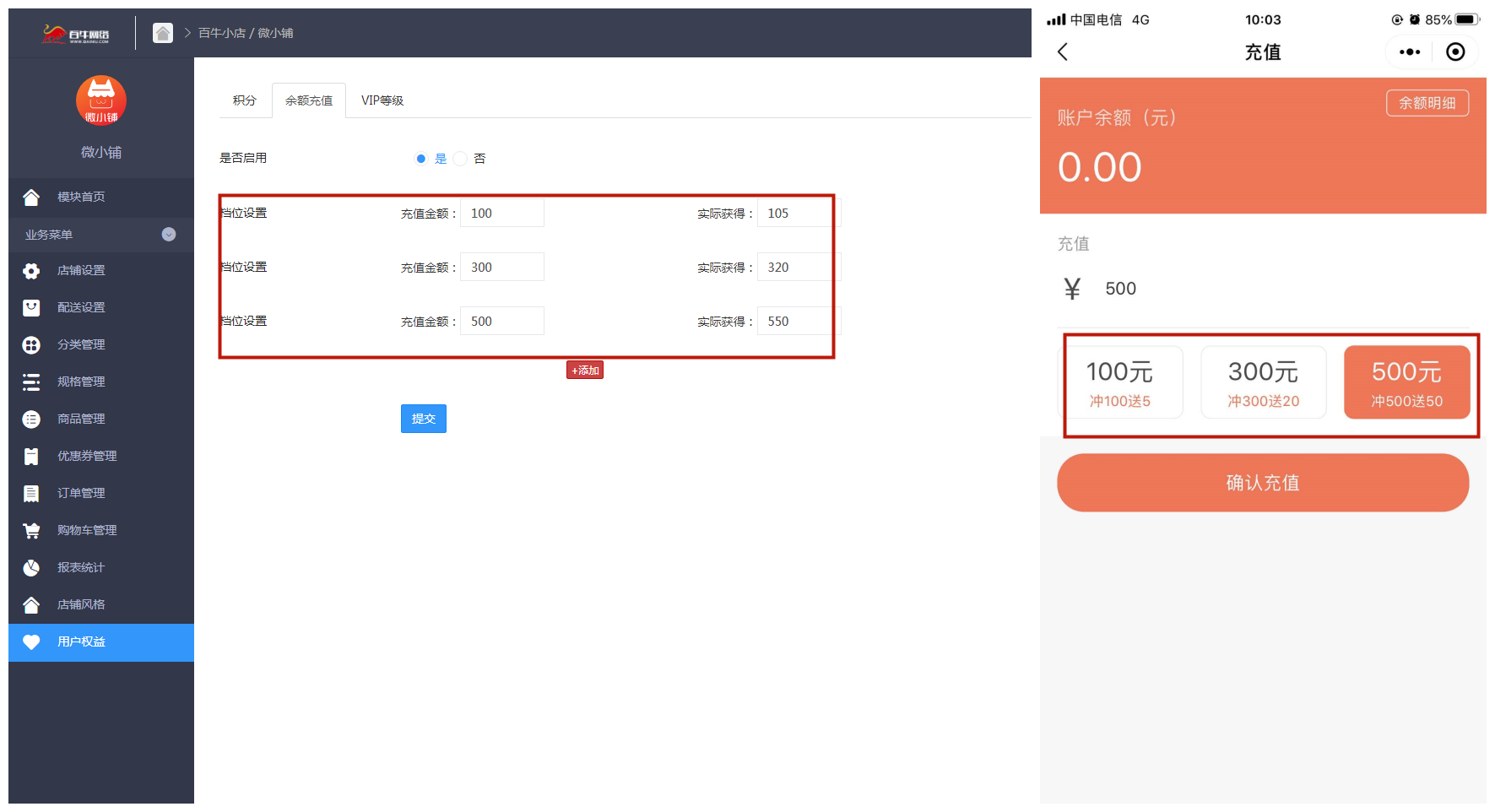
Task: Click the 实际获得 field showing 320
Action: tap(799, 268)
